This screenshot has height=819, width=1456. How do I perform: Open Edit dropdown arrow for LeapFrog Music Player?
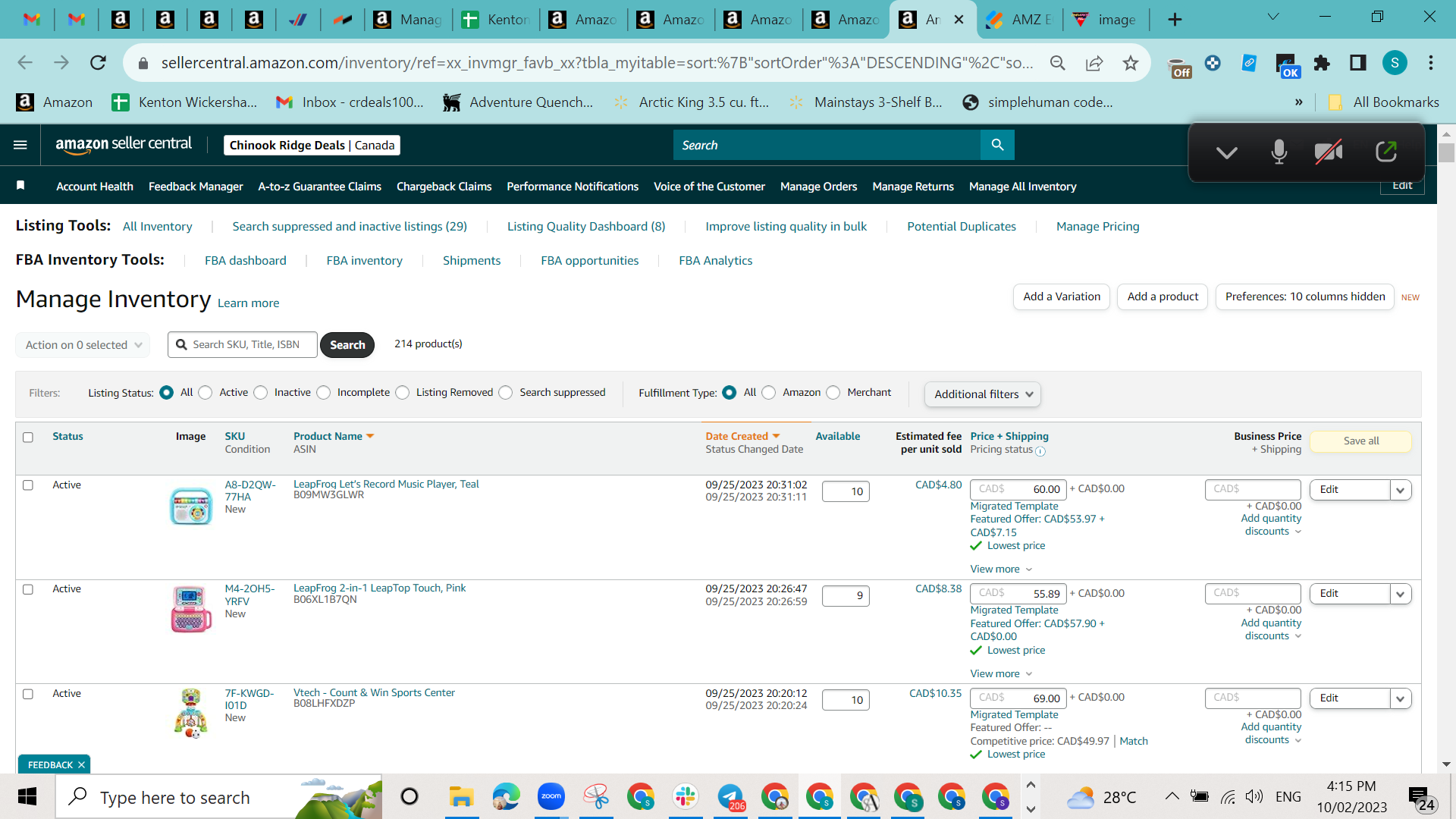[x=1401, y=490]
